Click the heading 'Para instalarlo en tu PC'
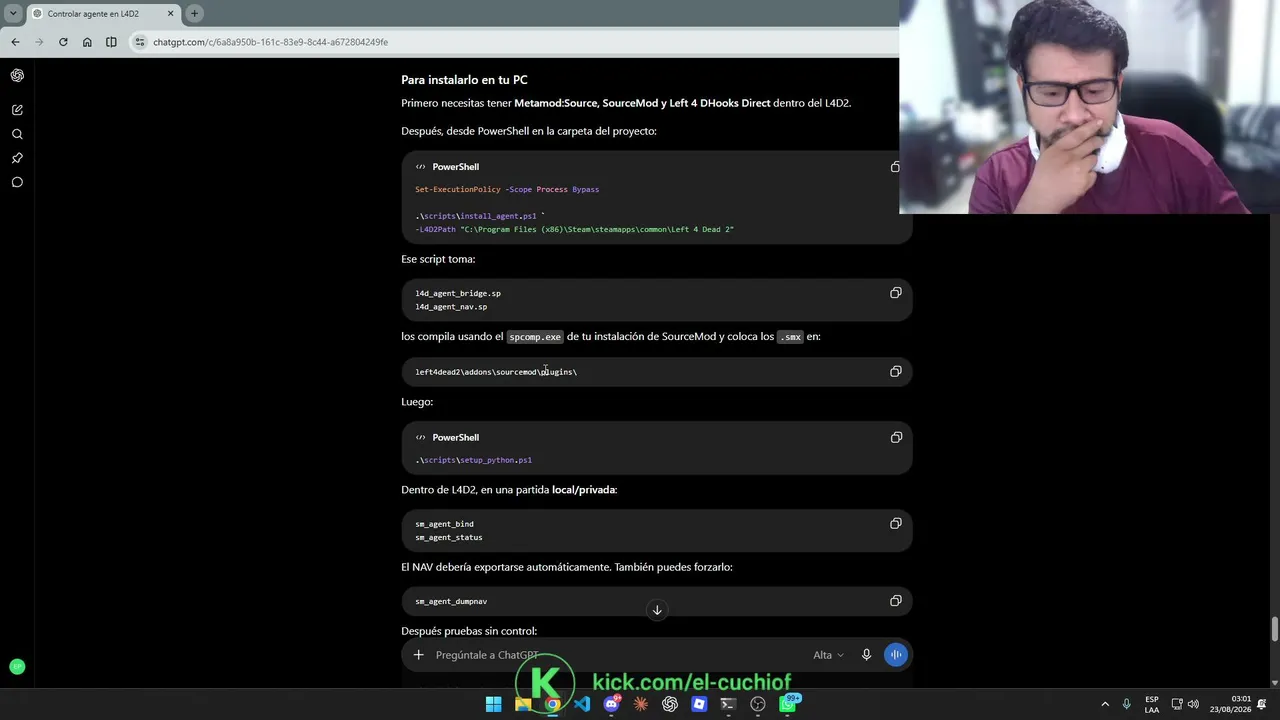 (464, 80)
